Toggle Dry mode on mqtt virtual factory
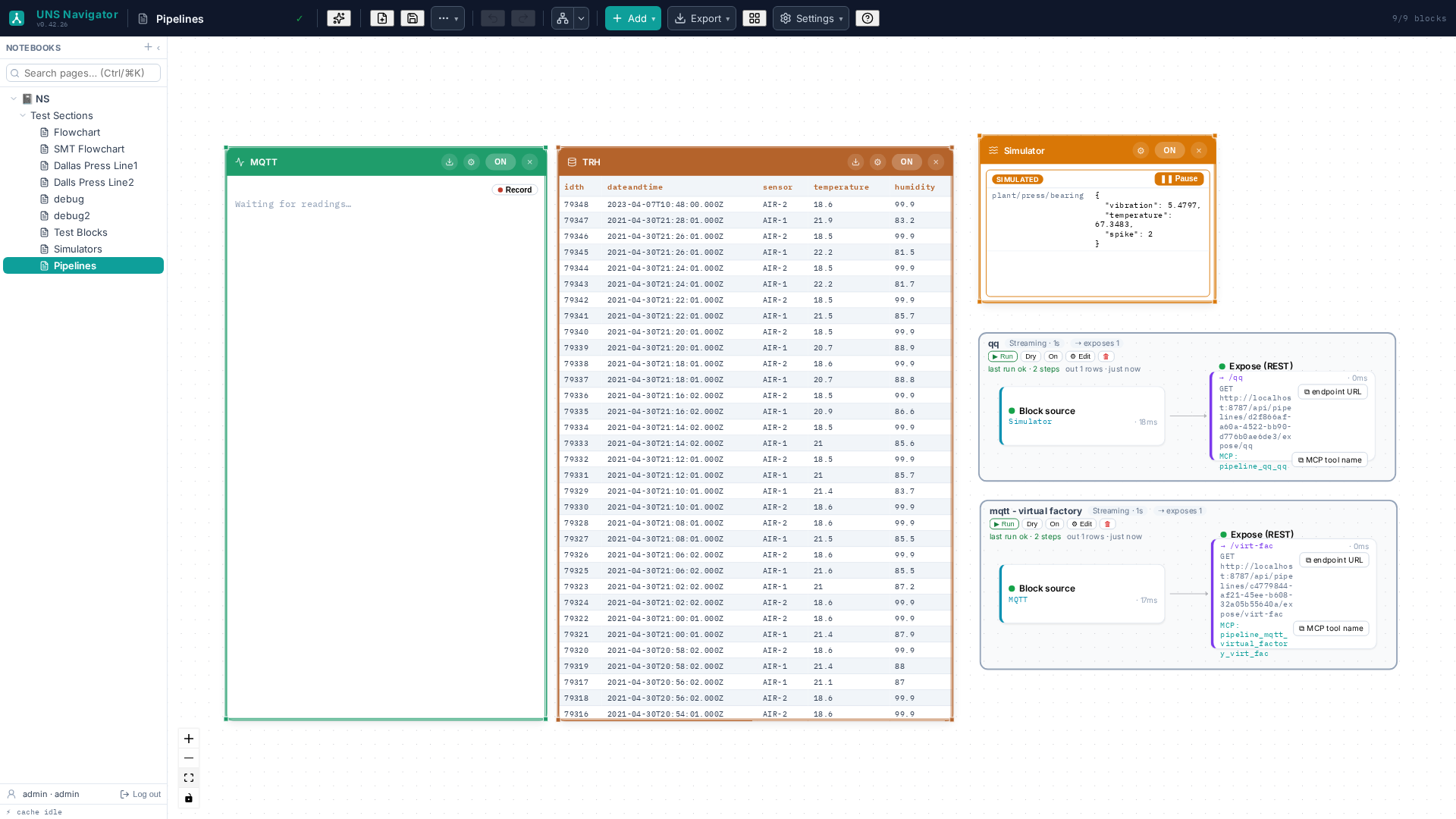Screen dimensions: 1456x819 (1032, 524)
